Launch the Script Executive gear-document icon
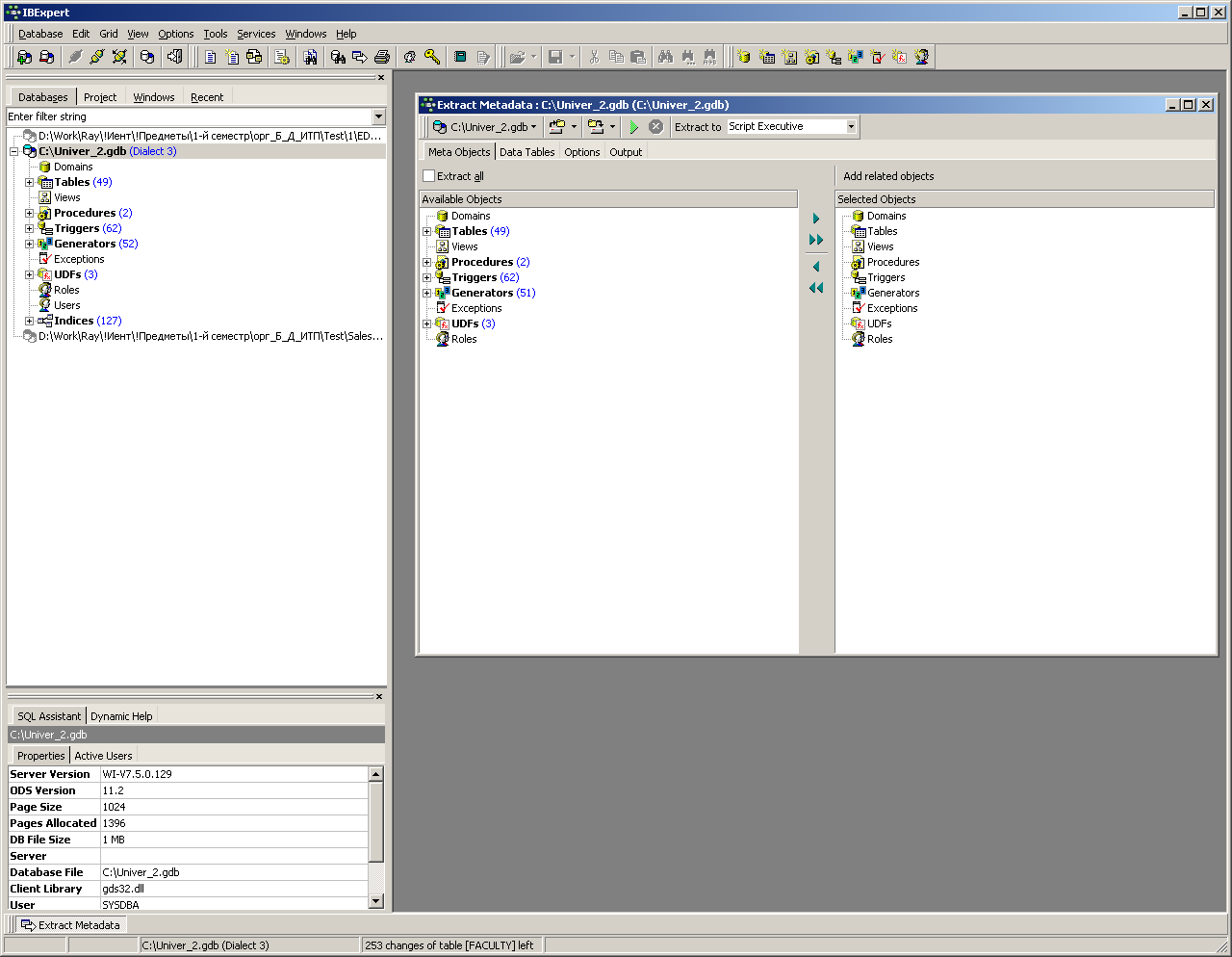The width and height of the screenshot is (1232, 957). [x=282, y=57]
